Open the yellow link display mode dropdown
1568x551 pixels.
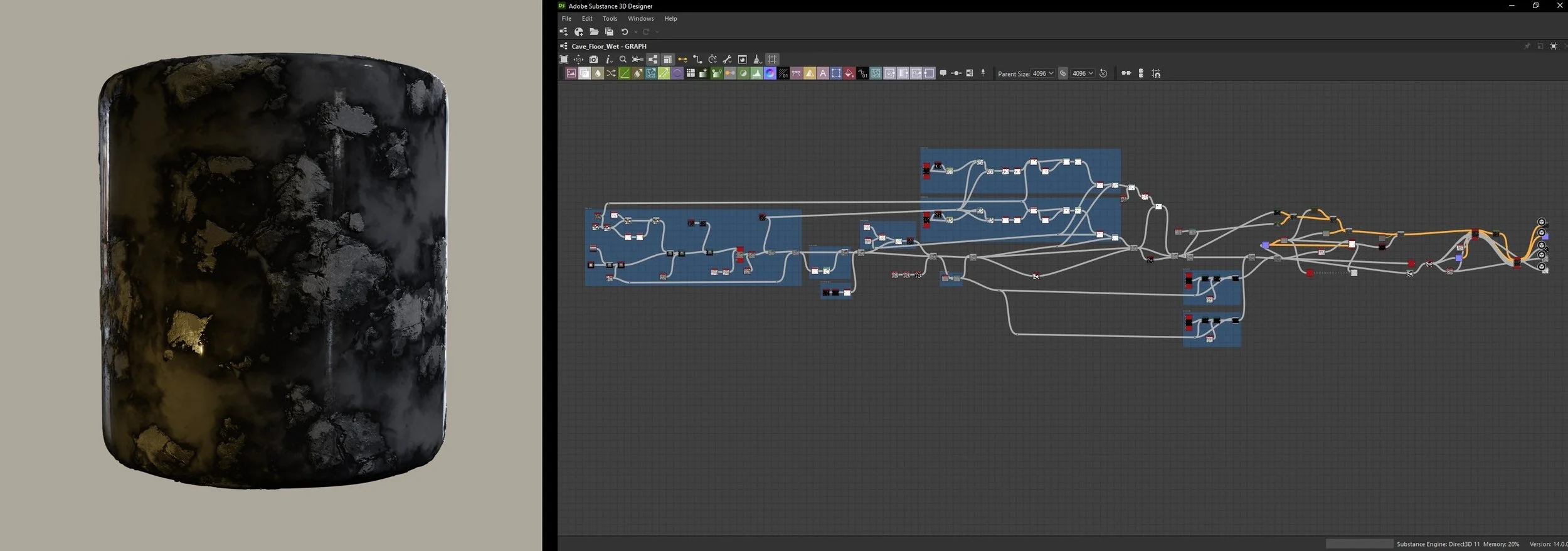coord(682,60)
